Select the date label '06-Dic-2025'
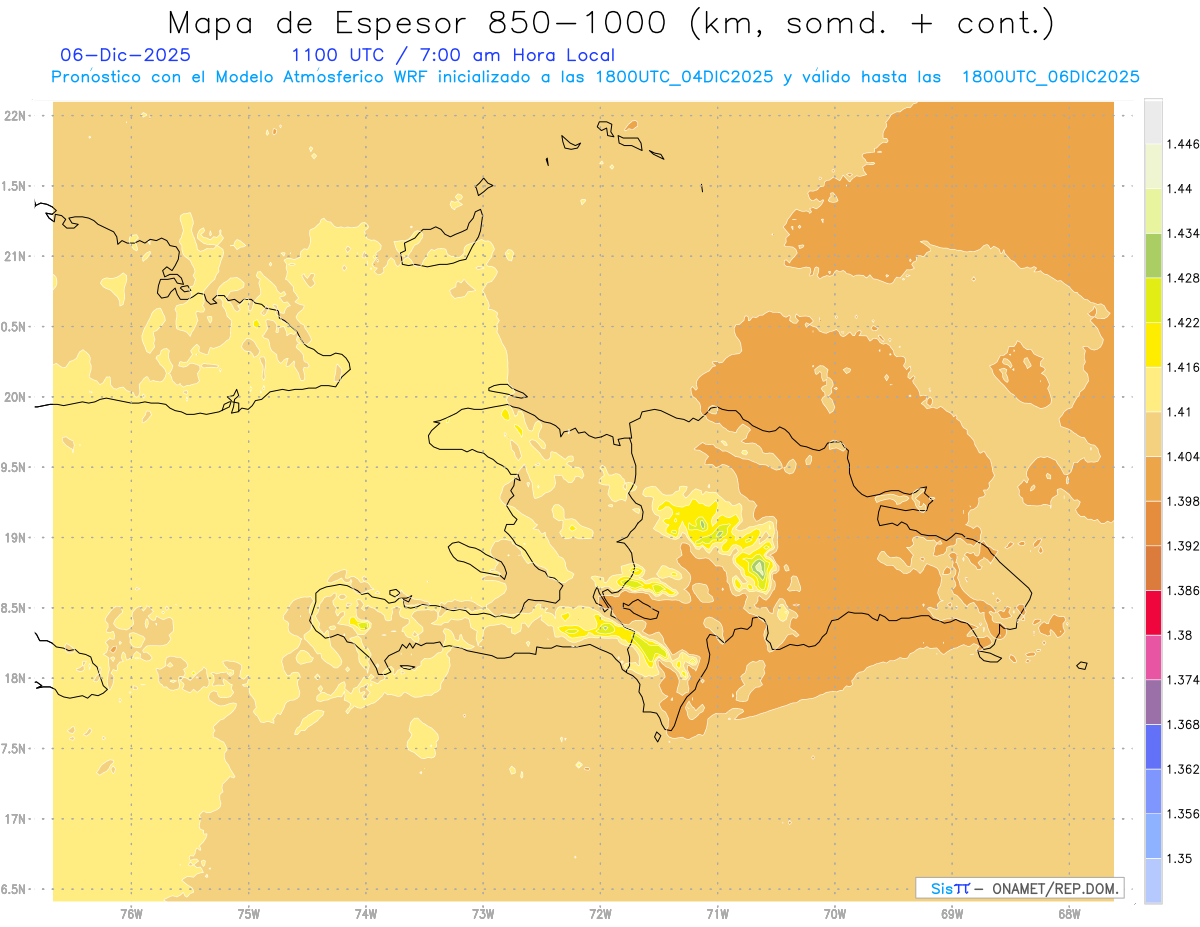 click(x=126, y=55)
